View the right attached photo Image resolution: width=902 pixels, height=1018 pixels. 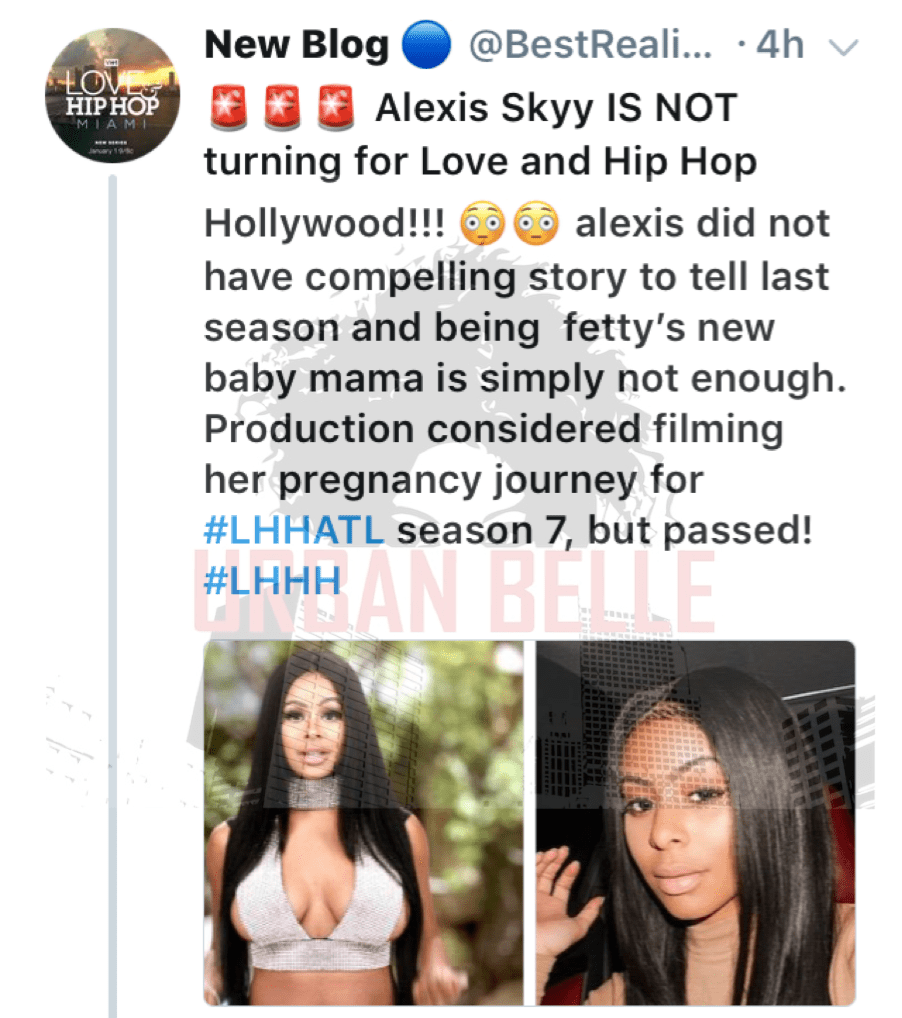[x=695, y=823]
